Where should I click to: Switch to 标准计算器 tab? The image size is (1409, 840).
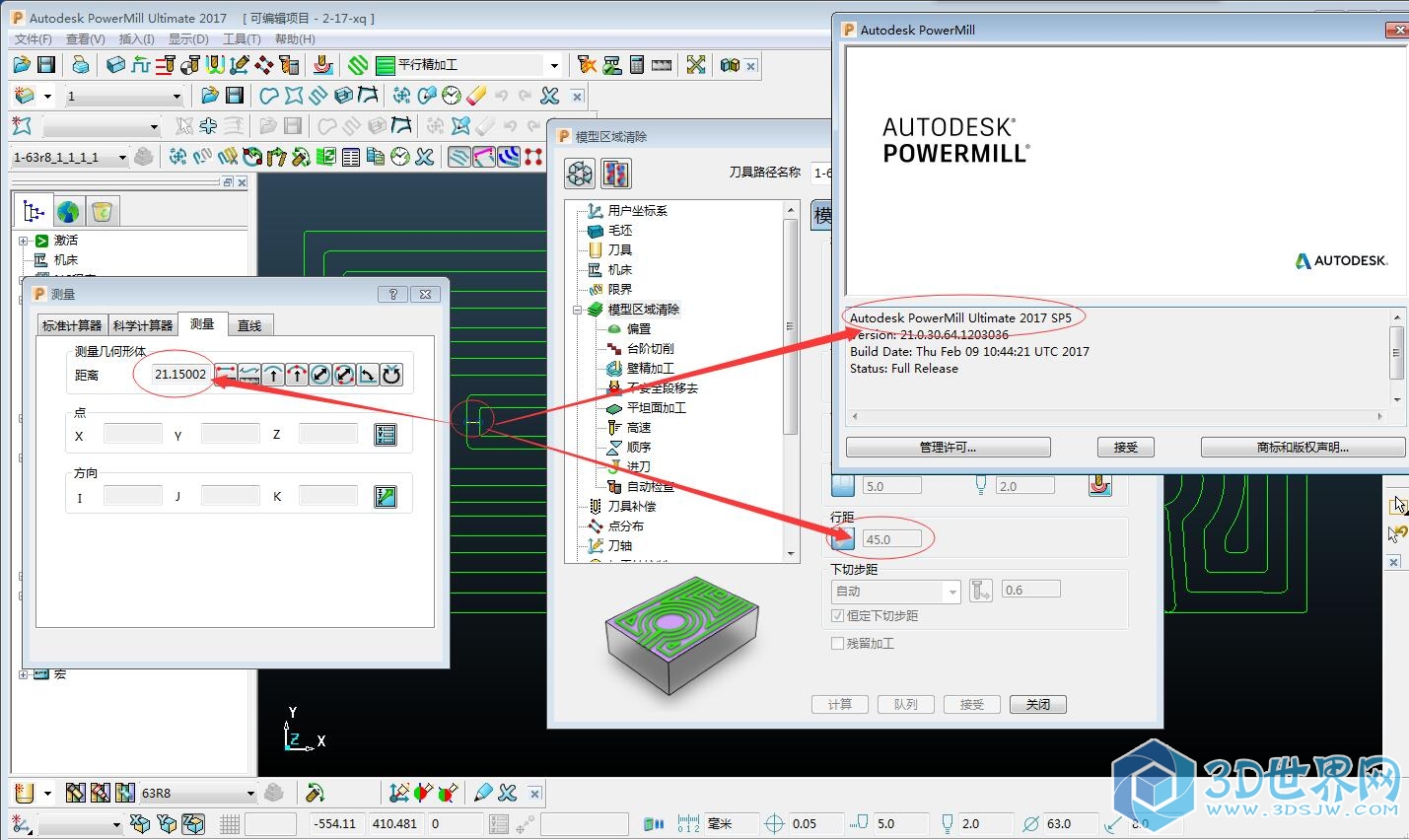tap(72, 325)
